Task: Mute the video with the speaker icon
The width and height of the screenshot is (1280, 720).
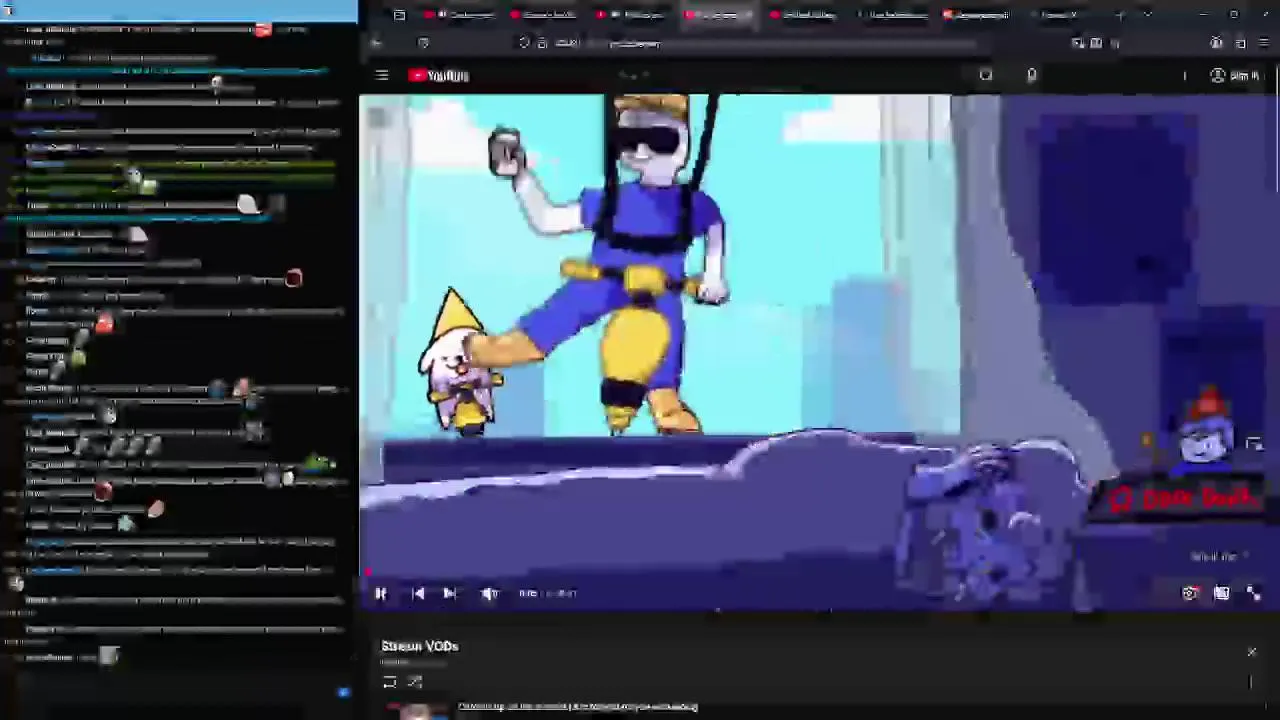Action: tap(489, 593)
